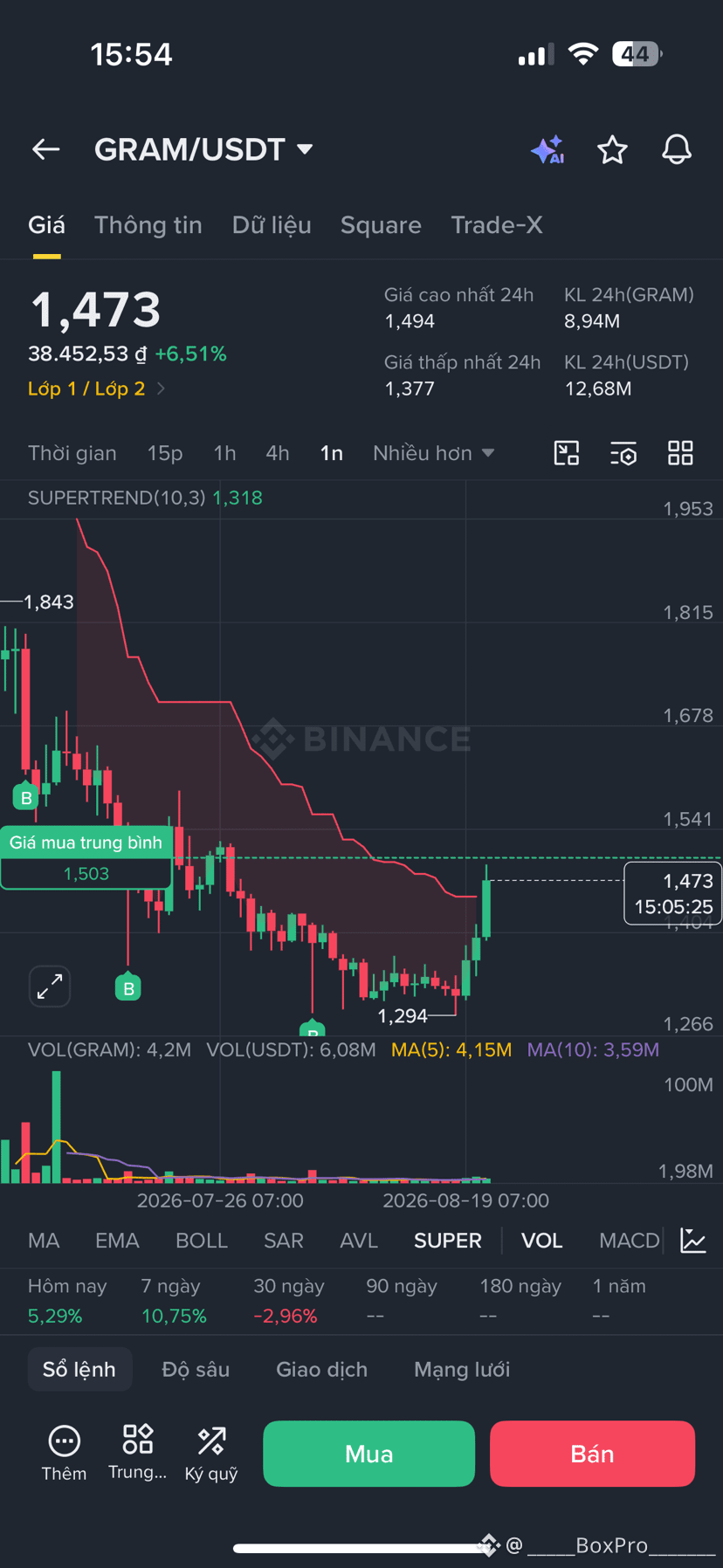
Task: Open the four-square grid layout icon
Action: (x=680, y=453)
